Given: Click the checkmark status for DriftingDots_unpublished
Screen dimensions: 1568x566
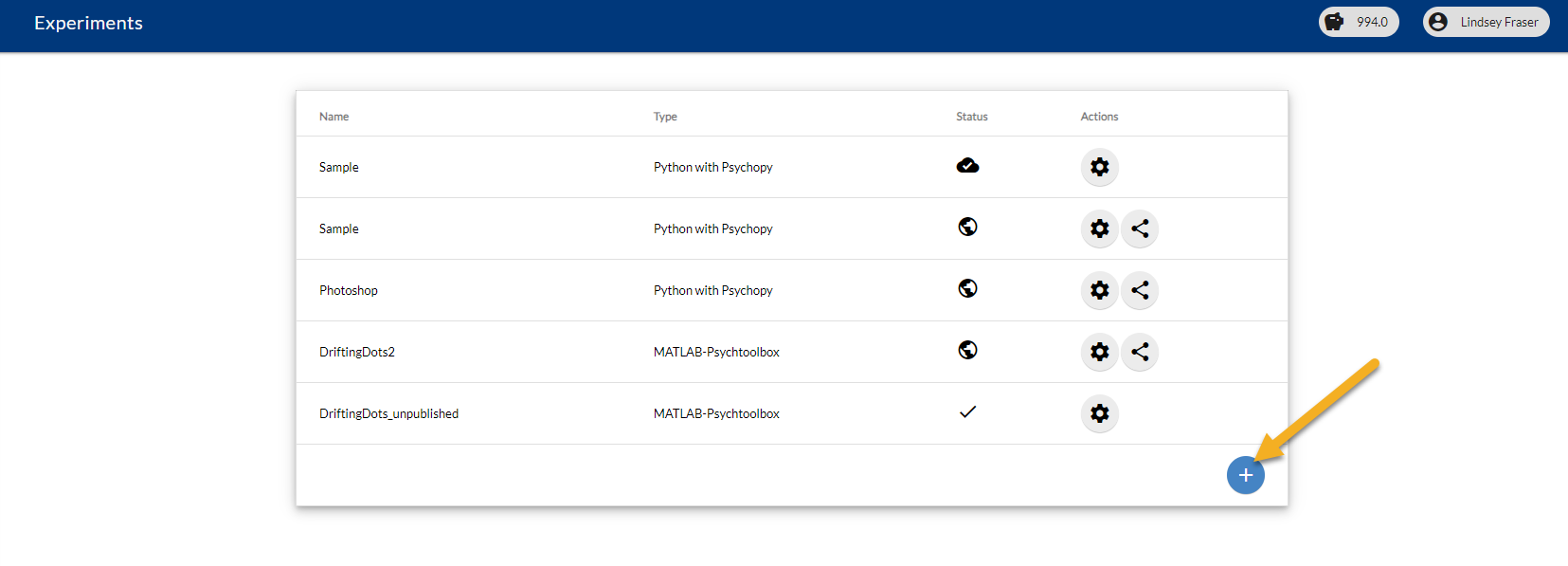Looking at the screenshot, I should pos(967,411).
